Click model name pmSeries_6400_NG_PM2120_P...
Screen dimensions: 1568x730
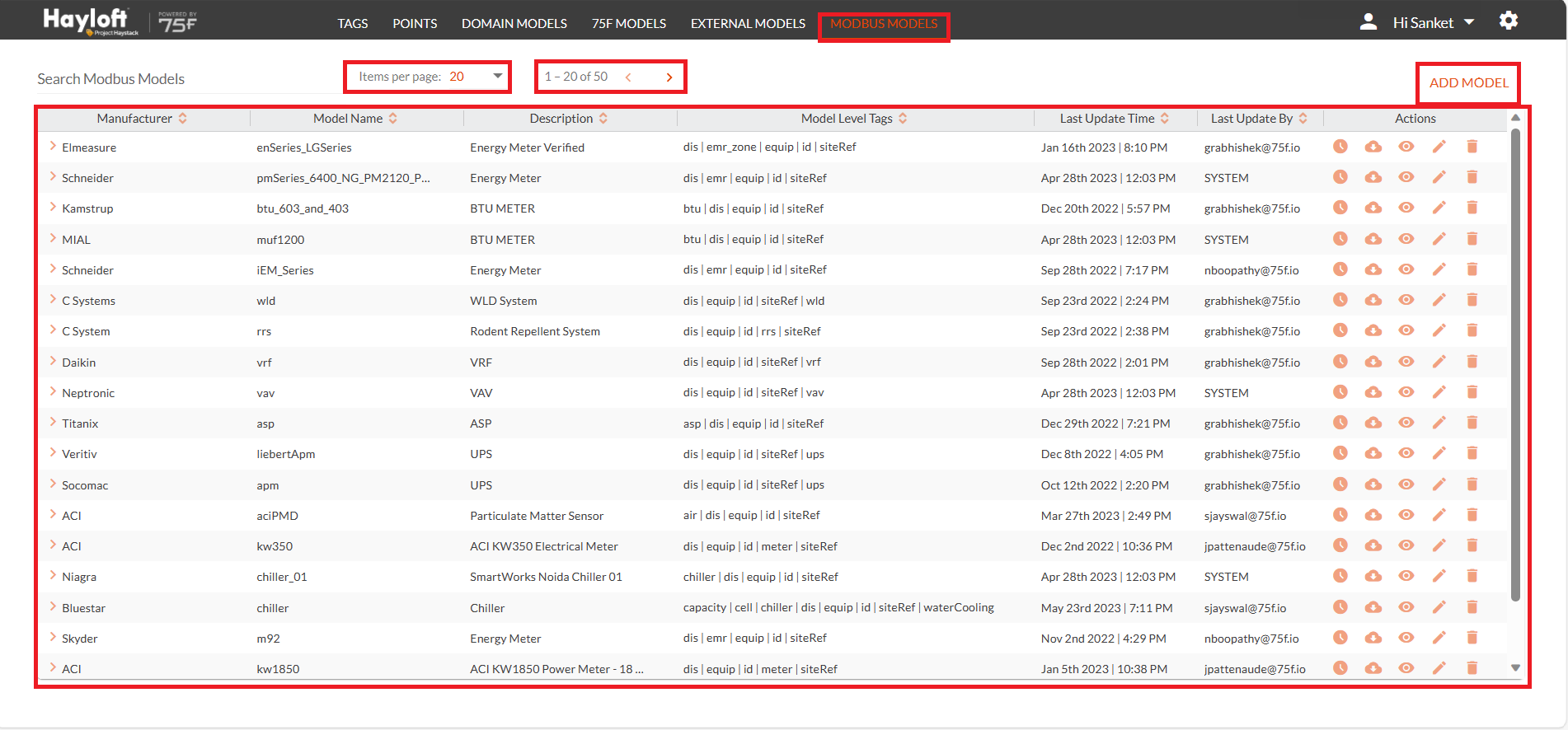click(x=343, y=178)
